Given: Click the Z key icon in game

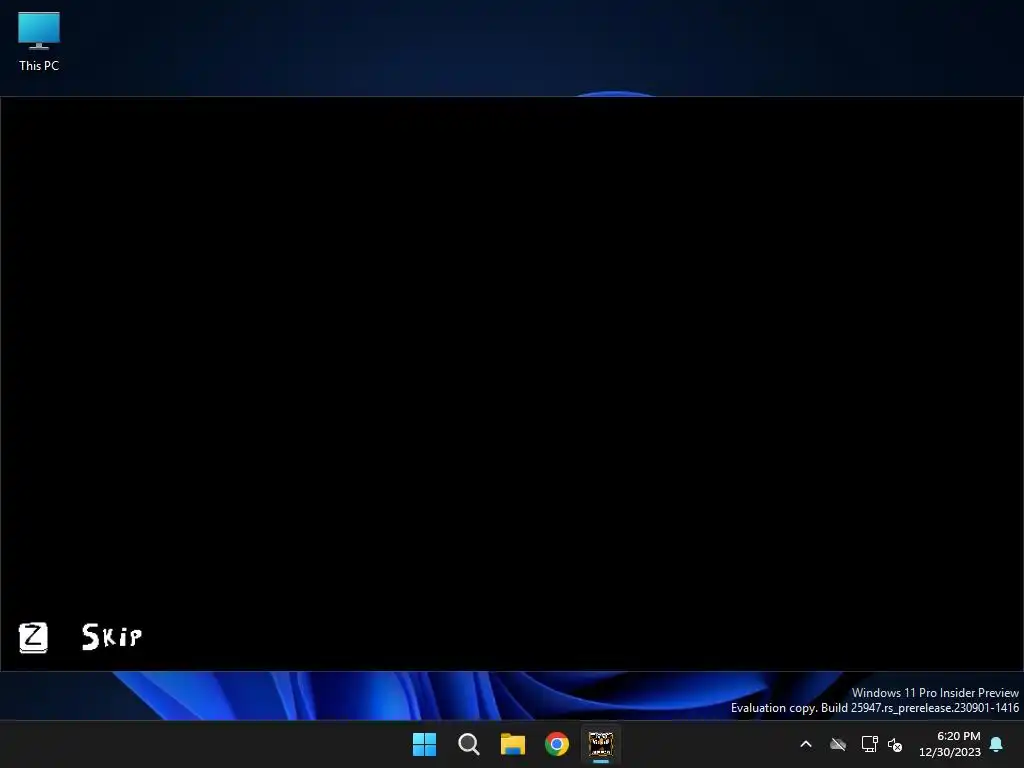Looking at the screenshot, I should (x=33, y=637).
